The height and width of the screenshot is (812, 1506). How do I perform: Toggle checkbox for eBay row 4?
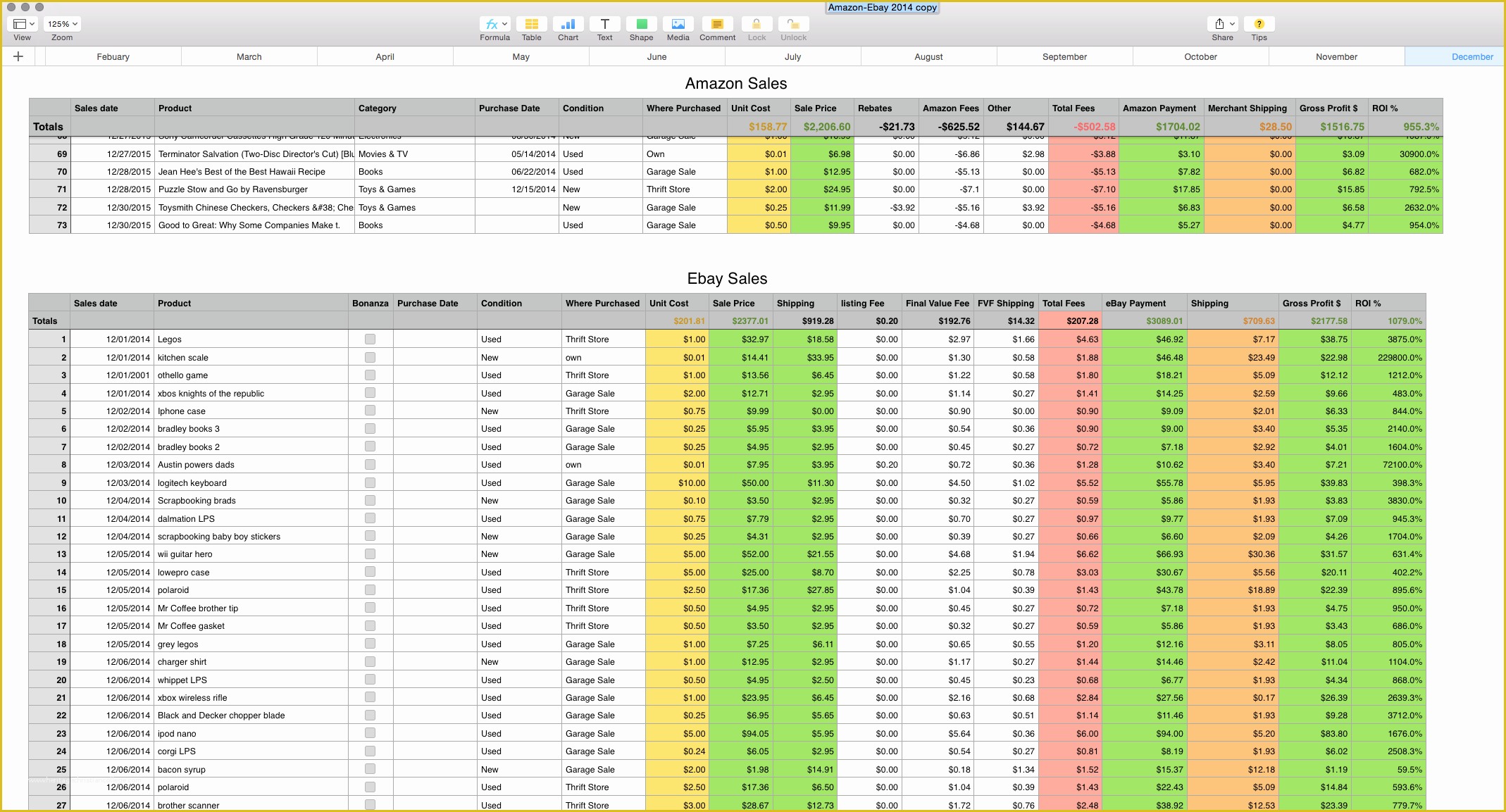pyautogui.click(x=369, y=392)
